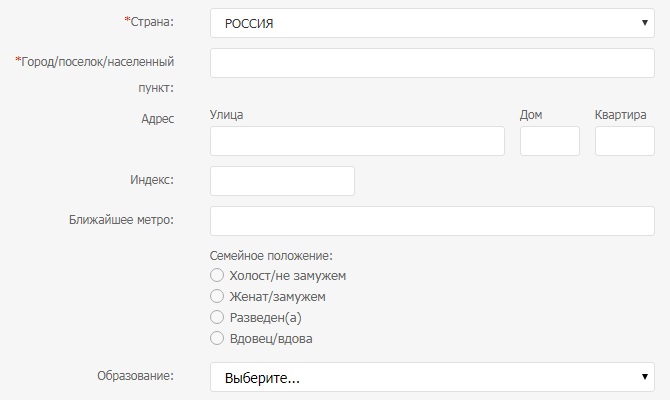
Task: Open the Страна dropdown showing РОССИЯ
Action: [x=432, y=23]
